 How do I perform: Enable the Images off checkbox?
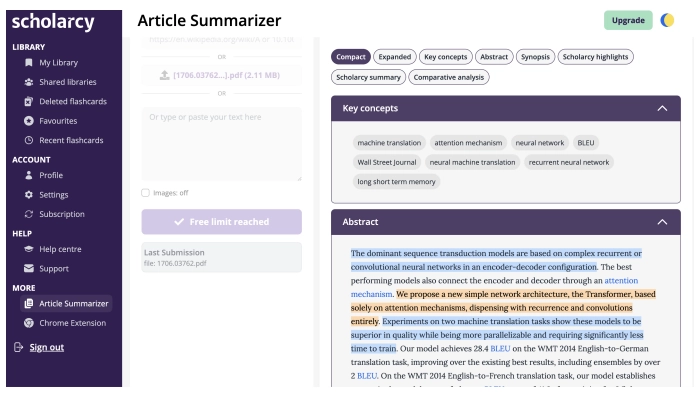(x=146, y=193)
